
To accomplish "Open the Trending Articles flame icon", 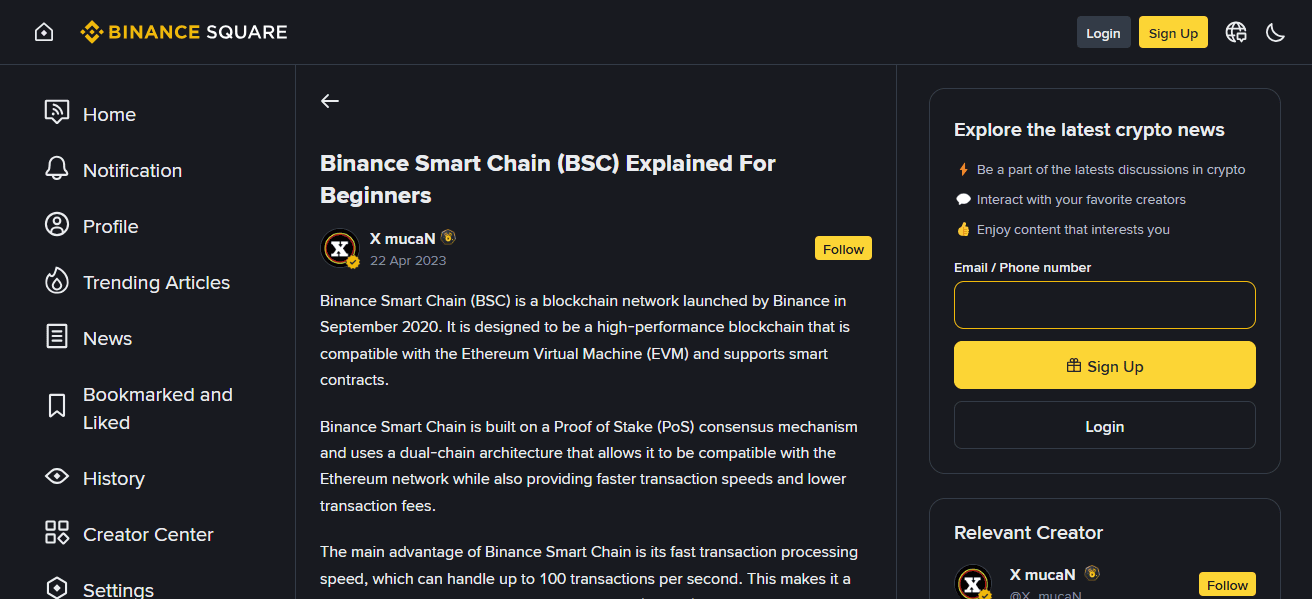I will click(57, 281).
